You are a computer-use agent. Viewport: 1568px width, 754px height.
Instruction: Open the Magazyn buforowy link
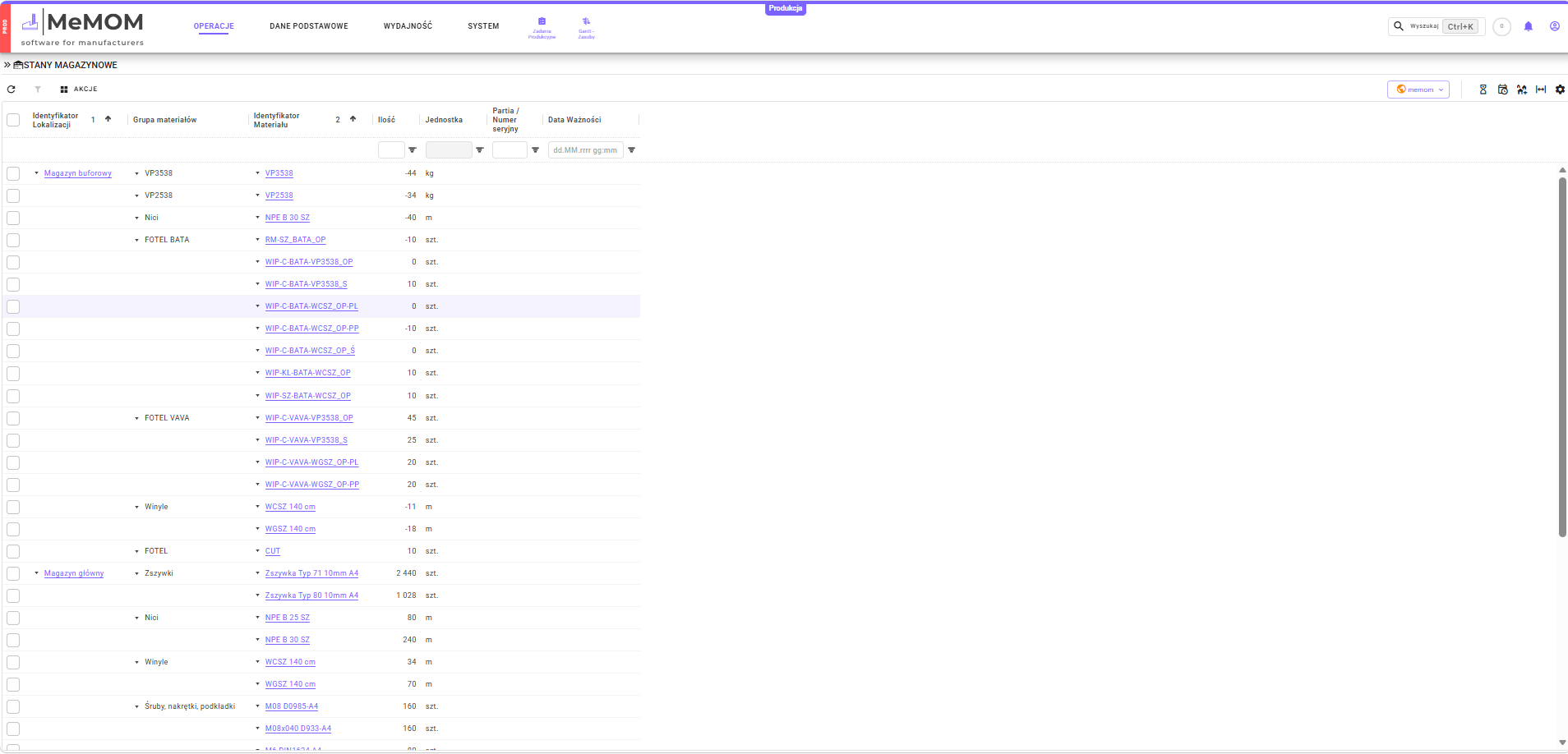[78, 173]
